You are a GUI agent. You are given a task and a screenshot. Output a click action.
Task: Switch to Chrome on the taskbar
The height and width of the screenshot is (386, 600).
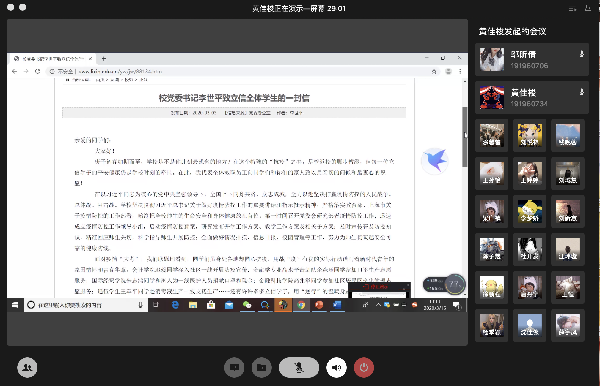tap(301, 305)
